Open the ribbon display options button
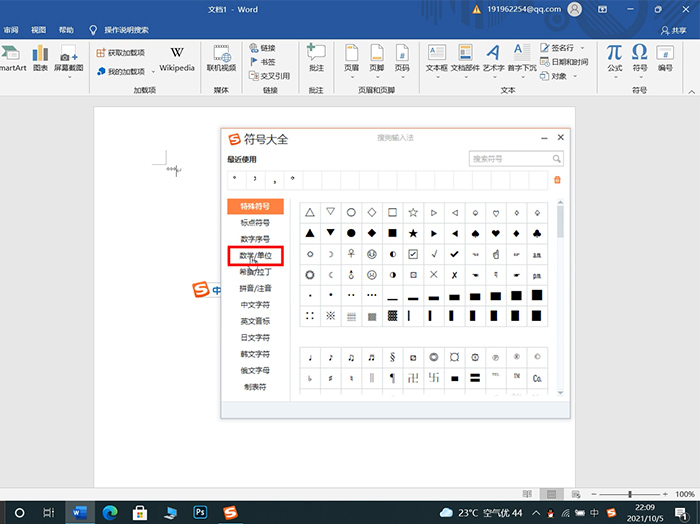The width and height of the screenshot is (700, 524). tap(602, 9)
